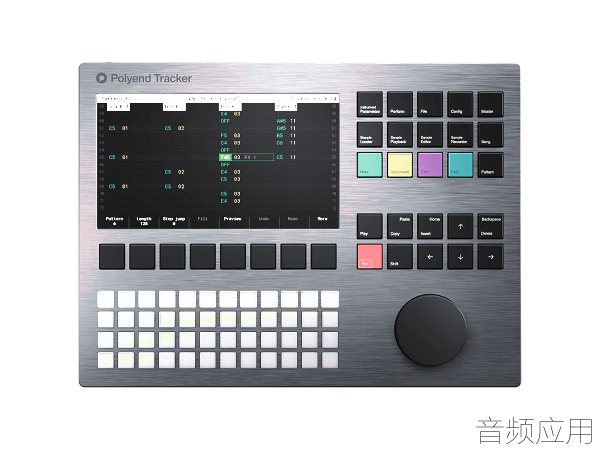Select the C4 note on row 63
Viewport: 600px width, 450px height.
tap(224, 143)
